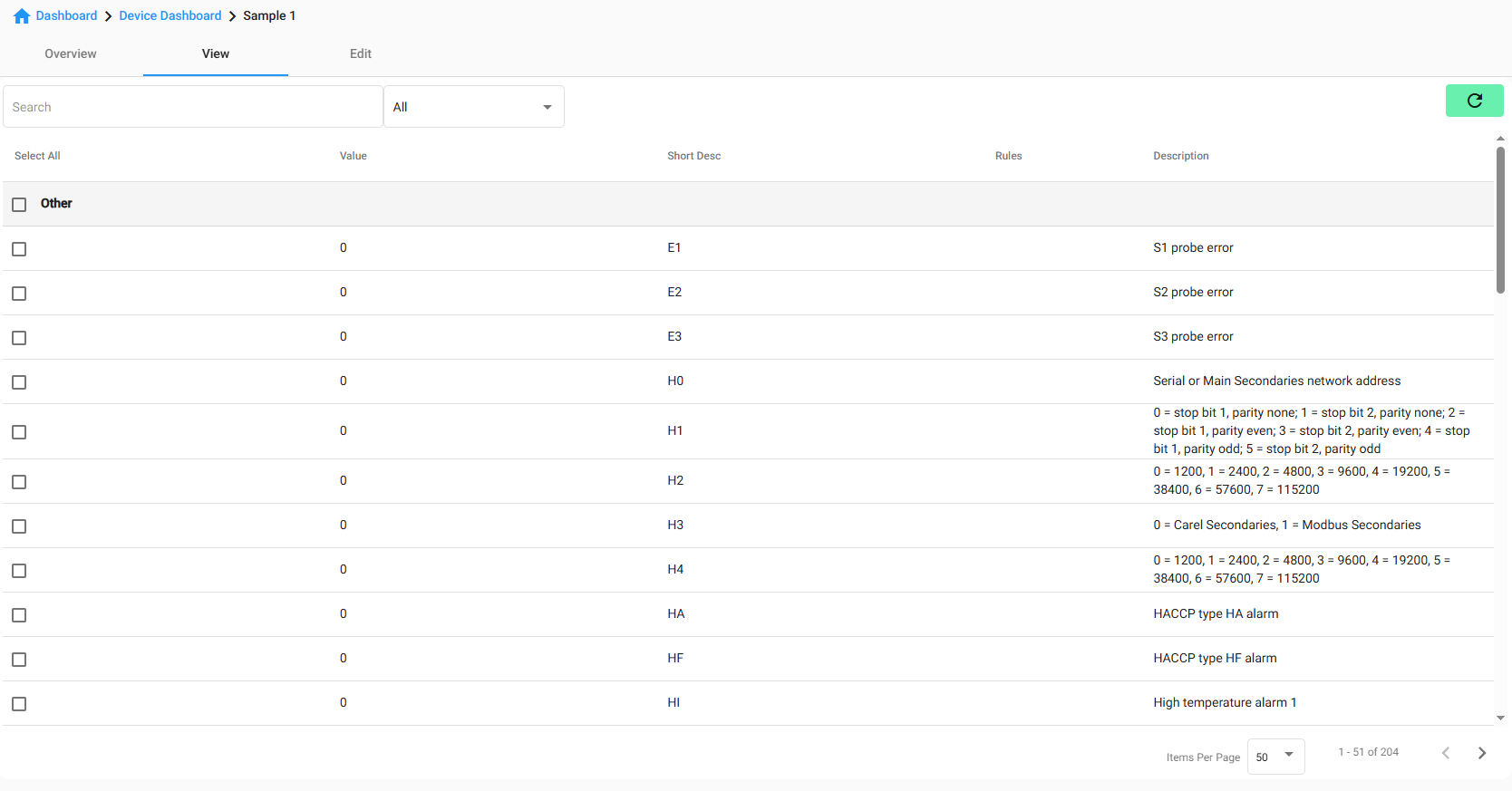Toggle checkbox for H3 row
Screen dimensions: 1512x791
click(19, 526)
